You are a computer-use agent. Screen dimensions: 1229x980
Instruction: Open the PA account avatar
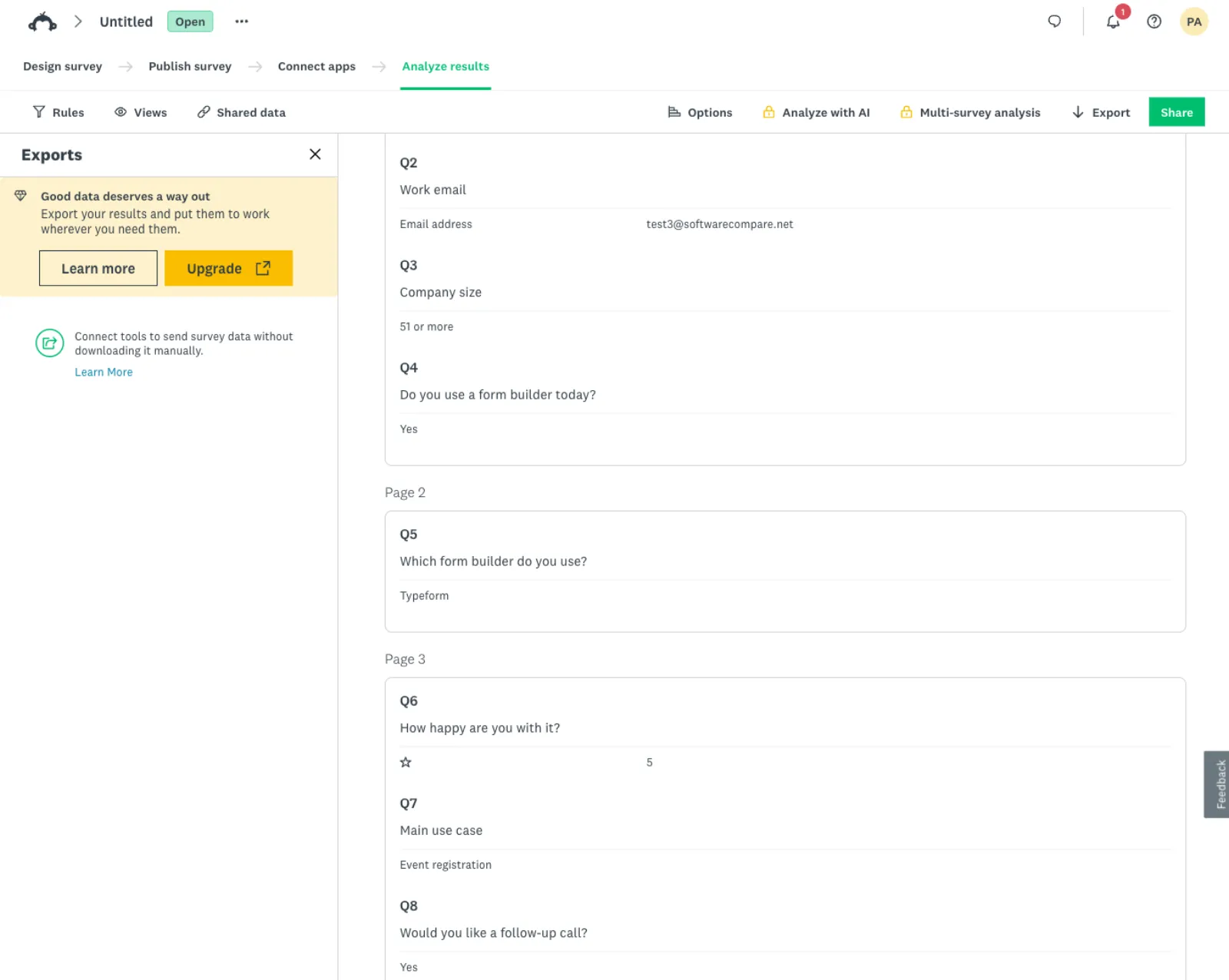click(x=1194, y=22)
